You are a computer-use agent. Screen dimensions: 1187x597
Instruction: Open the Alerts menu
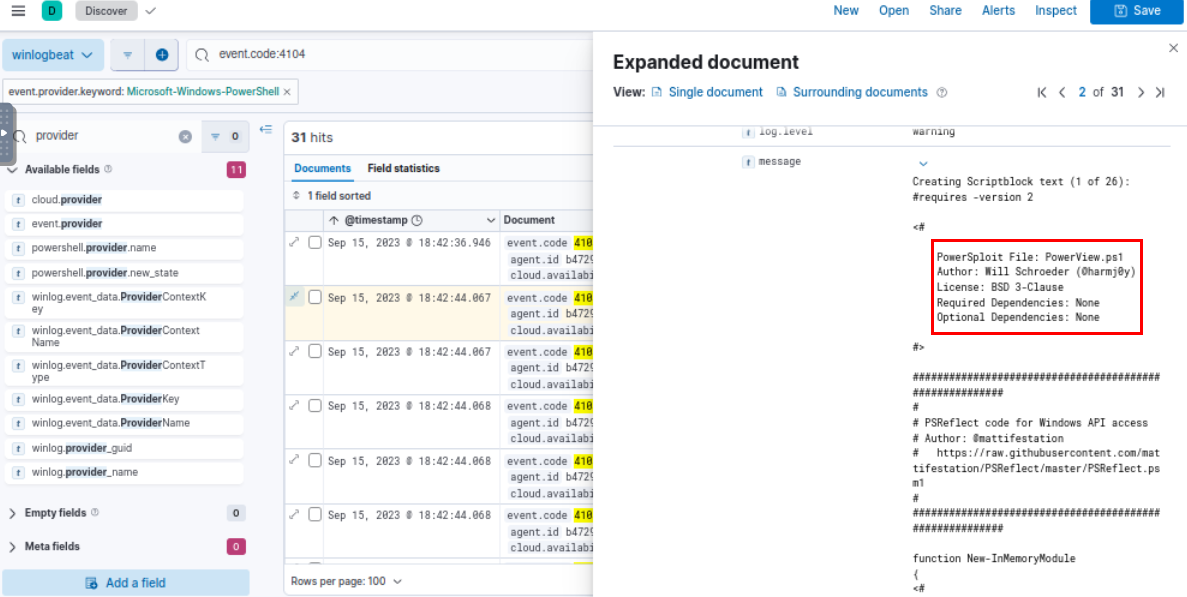pyautogui.click(x=999, y=11)
